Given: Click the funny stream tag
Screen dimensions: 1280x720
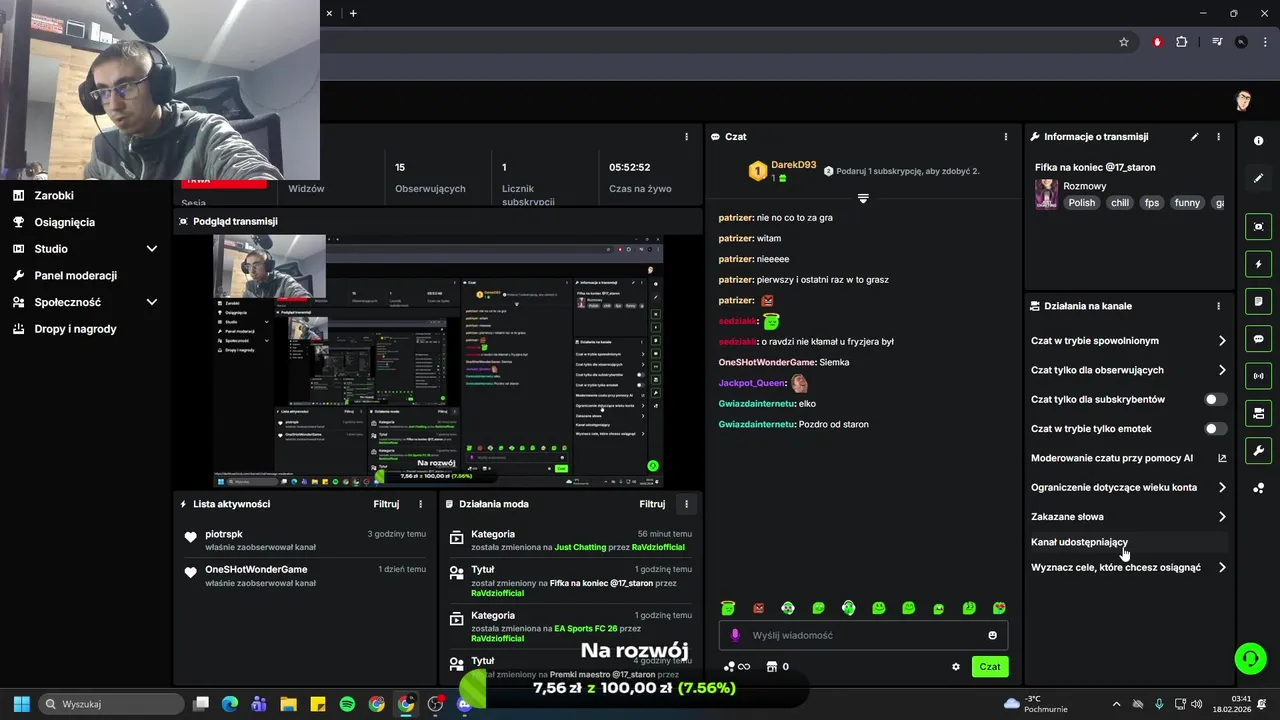Looking at the screenshot, I should (1187, 202).
